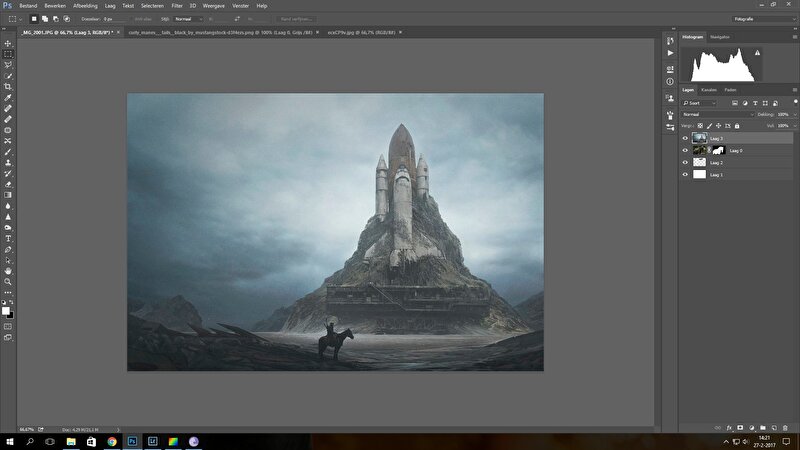Viewport: 800px width, 450px height.
Task: Change screen mode via toolbox icon
Action: (8, 337)
